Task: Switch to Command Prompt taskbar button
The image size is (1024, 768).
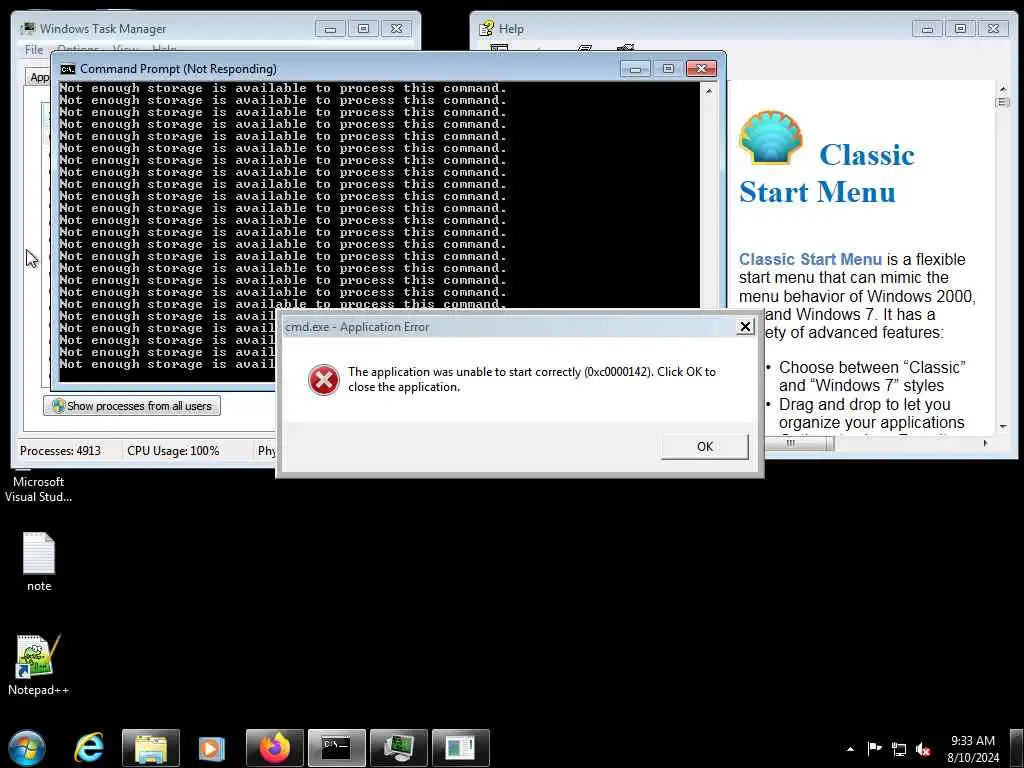Action: click(336, 748)
